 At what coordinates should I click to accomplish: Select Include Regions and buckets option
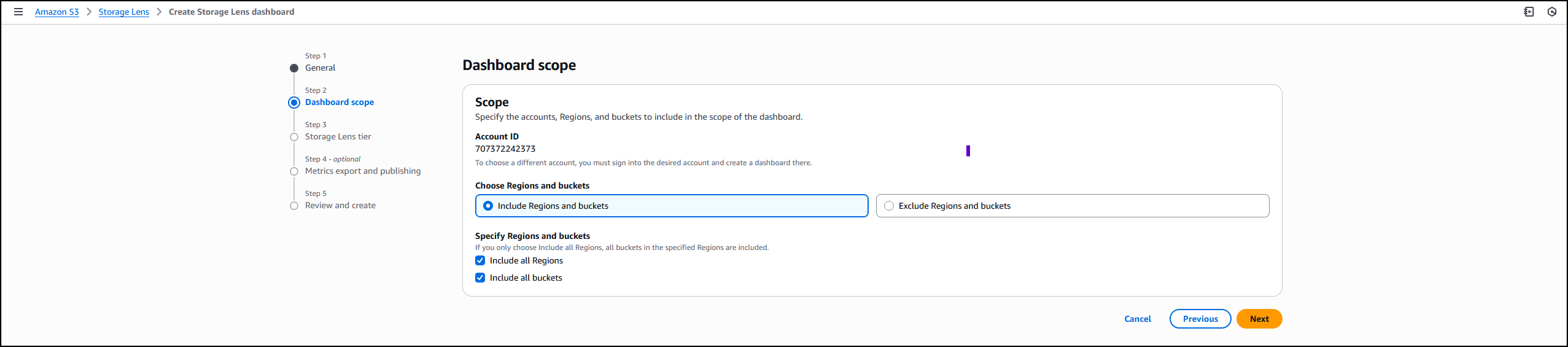point(488,206)
